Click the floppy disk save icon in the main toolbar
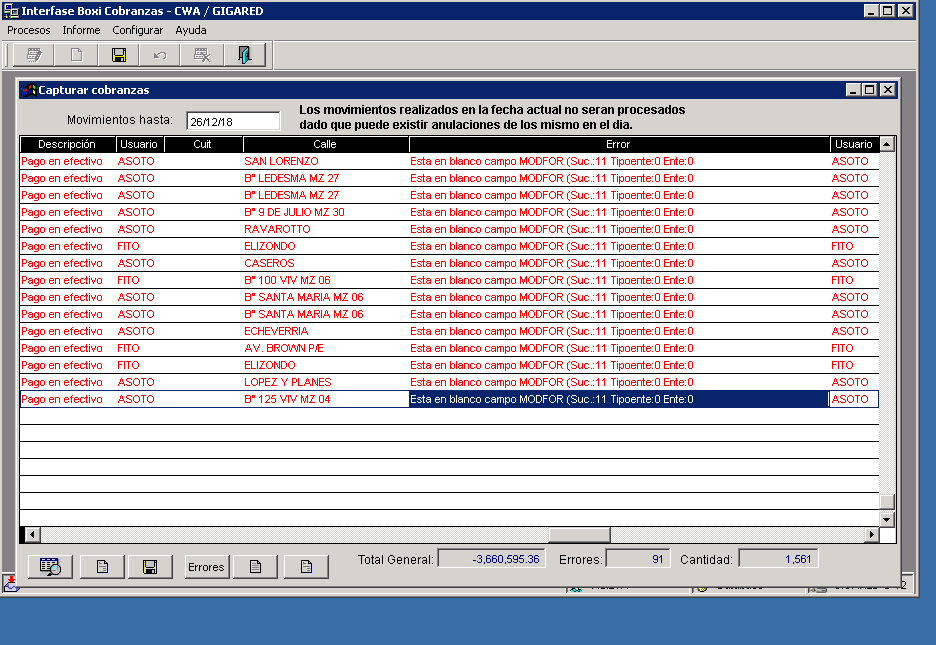 tap(119, 55)
